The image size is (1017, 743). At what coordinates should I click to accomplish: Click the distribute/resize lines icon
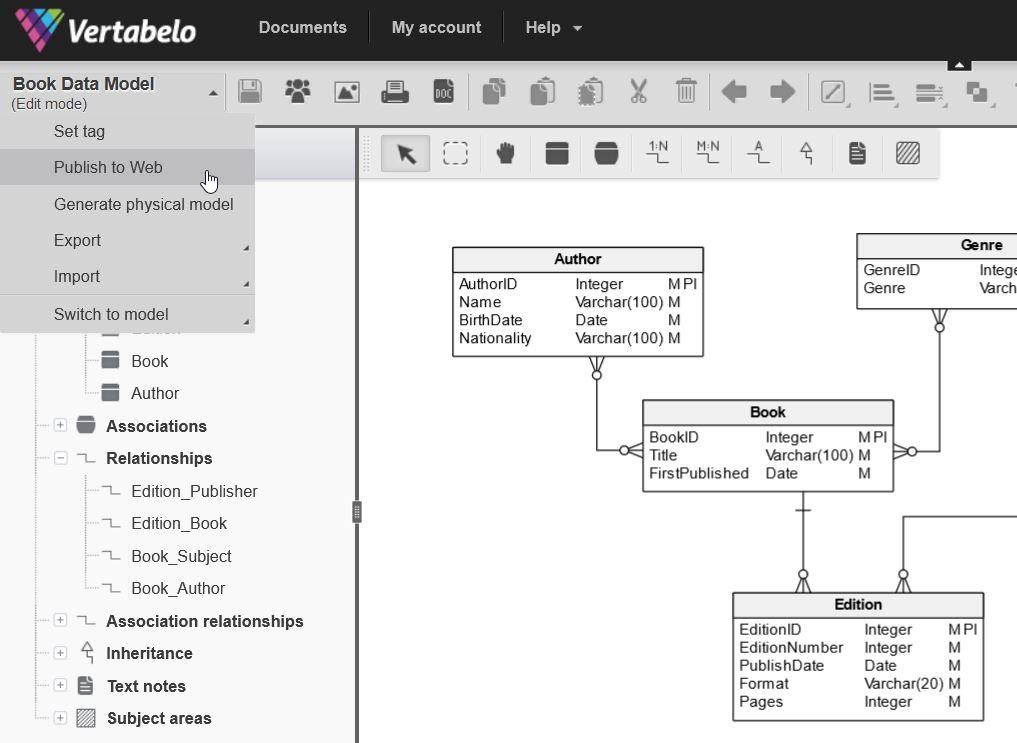coord(929,93)
